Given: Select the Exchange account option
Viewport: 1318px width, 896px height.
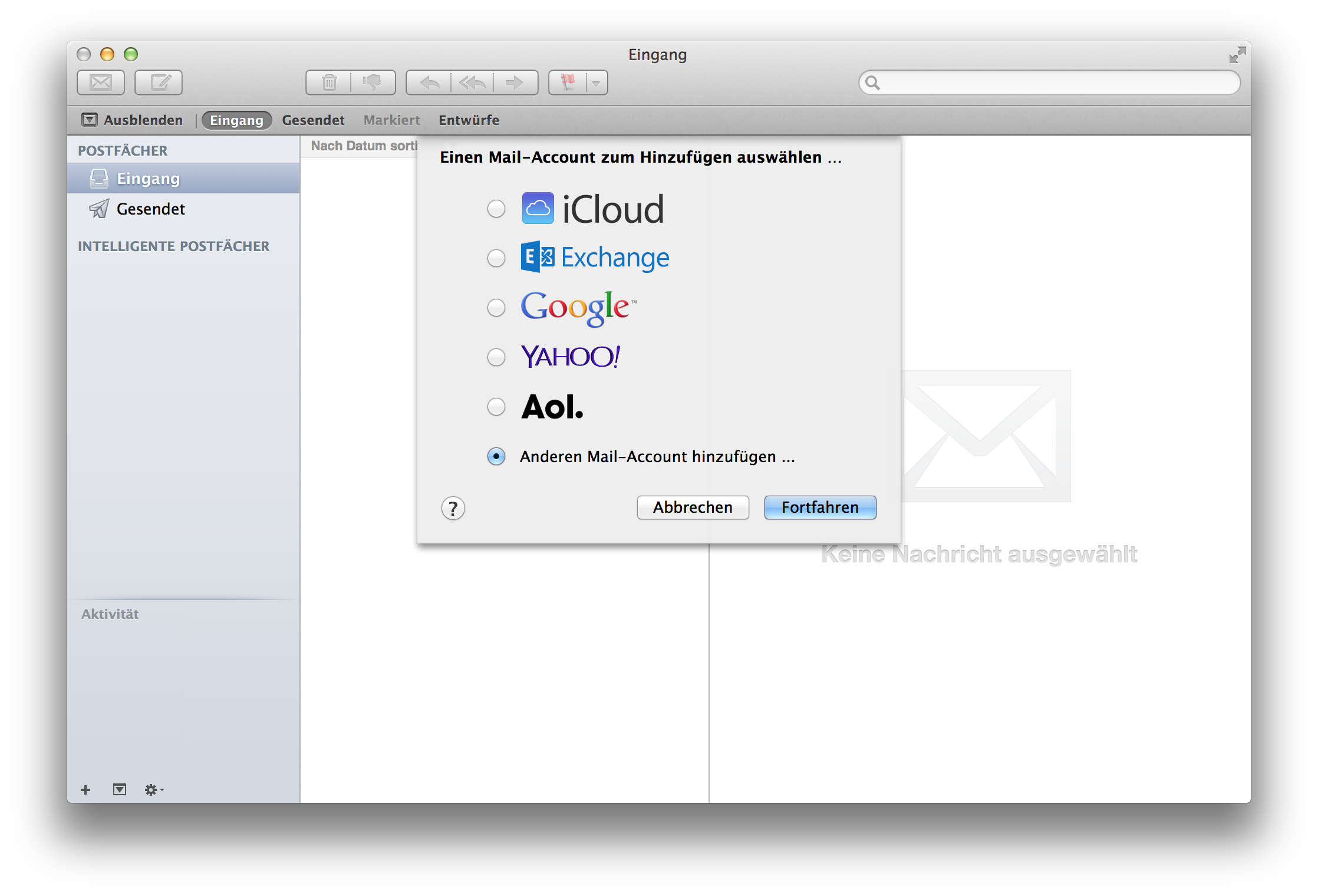Looking at the screenshot, I should [x=496, y=258].
